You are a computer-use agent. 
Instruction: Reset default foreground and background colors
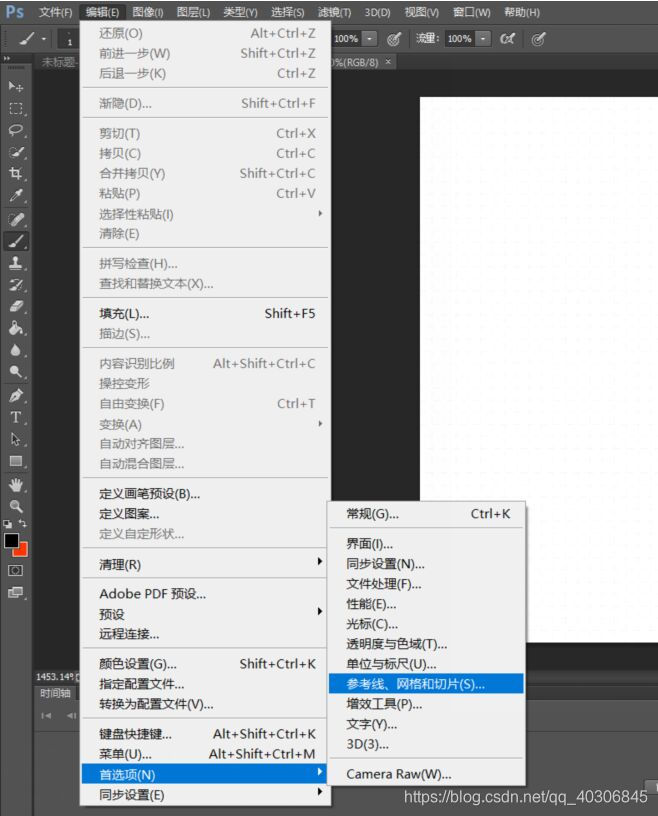7,524
